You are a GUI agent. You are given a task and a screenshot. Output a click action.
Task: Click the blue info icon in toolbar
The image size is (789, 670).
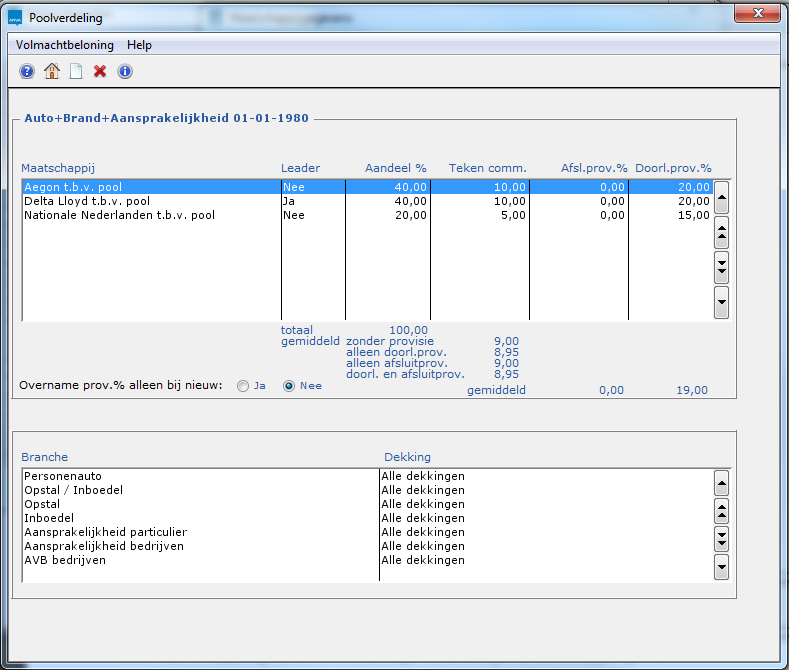[x=125, y=71]
